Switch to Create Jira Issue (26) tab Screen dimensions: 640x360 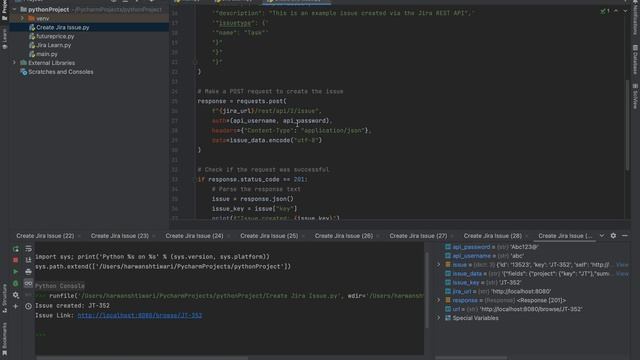click(344, 236)
